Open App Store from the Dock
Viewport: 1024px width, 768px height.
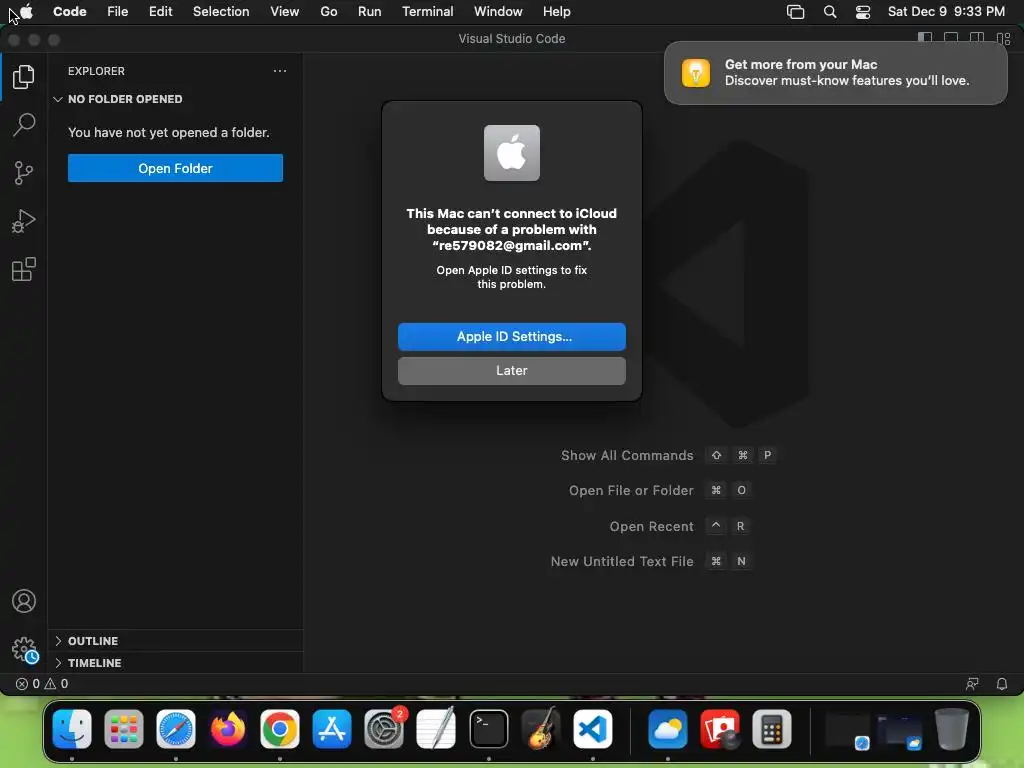pyautogui.click(x=332, y=729)
